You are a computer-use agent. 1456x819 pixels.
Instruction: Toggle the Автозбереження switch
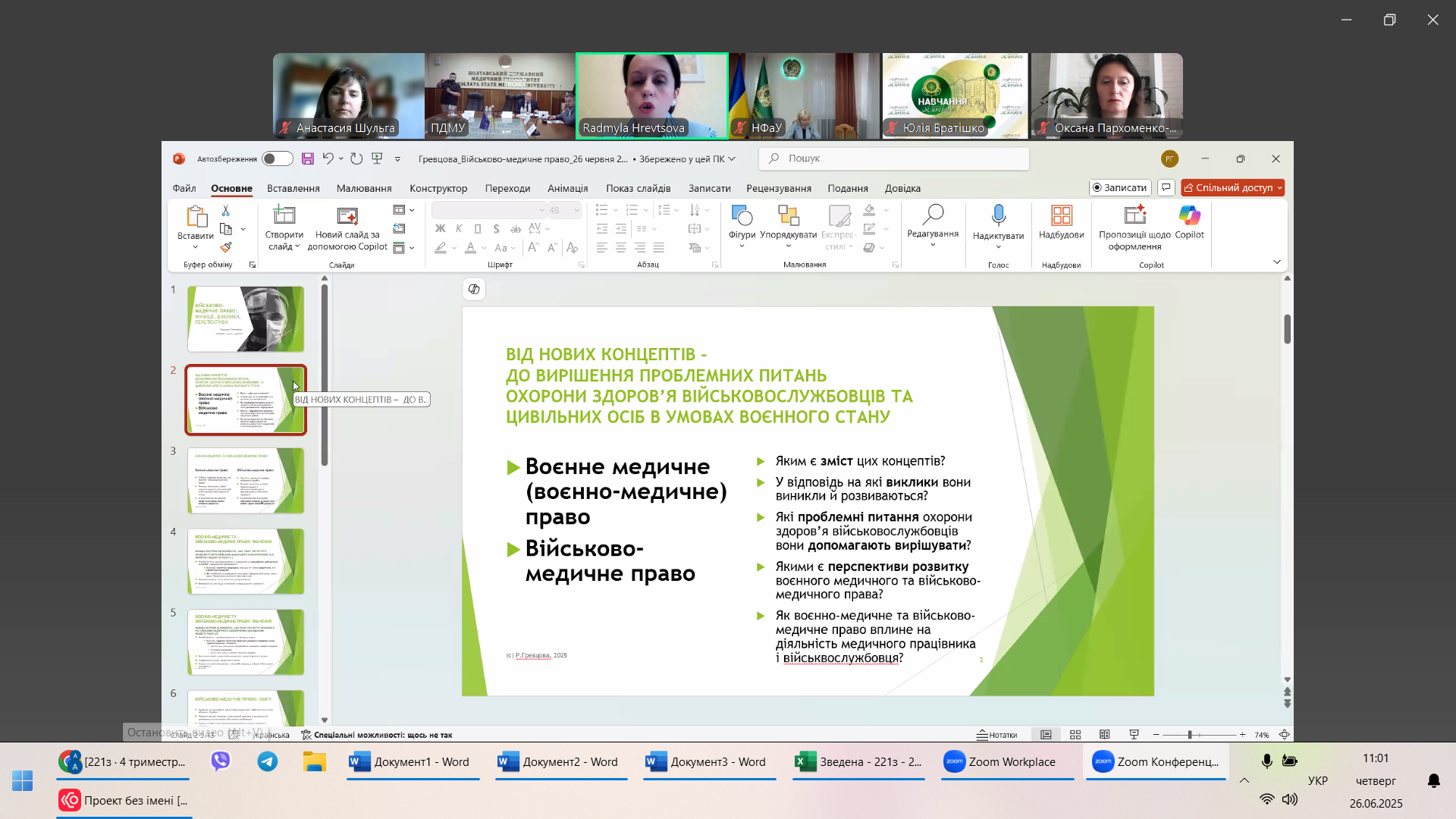tap(278, 158)
